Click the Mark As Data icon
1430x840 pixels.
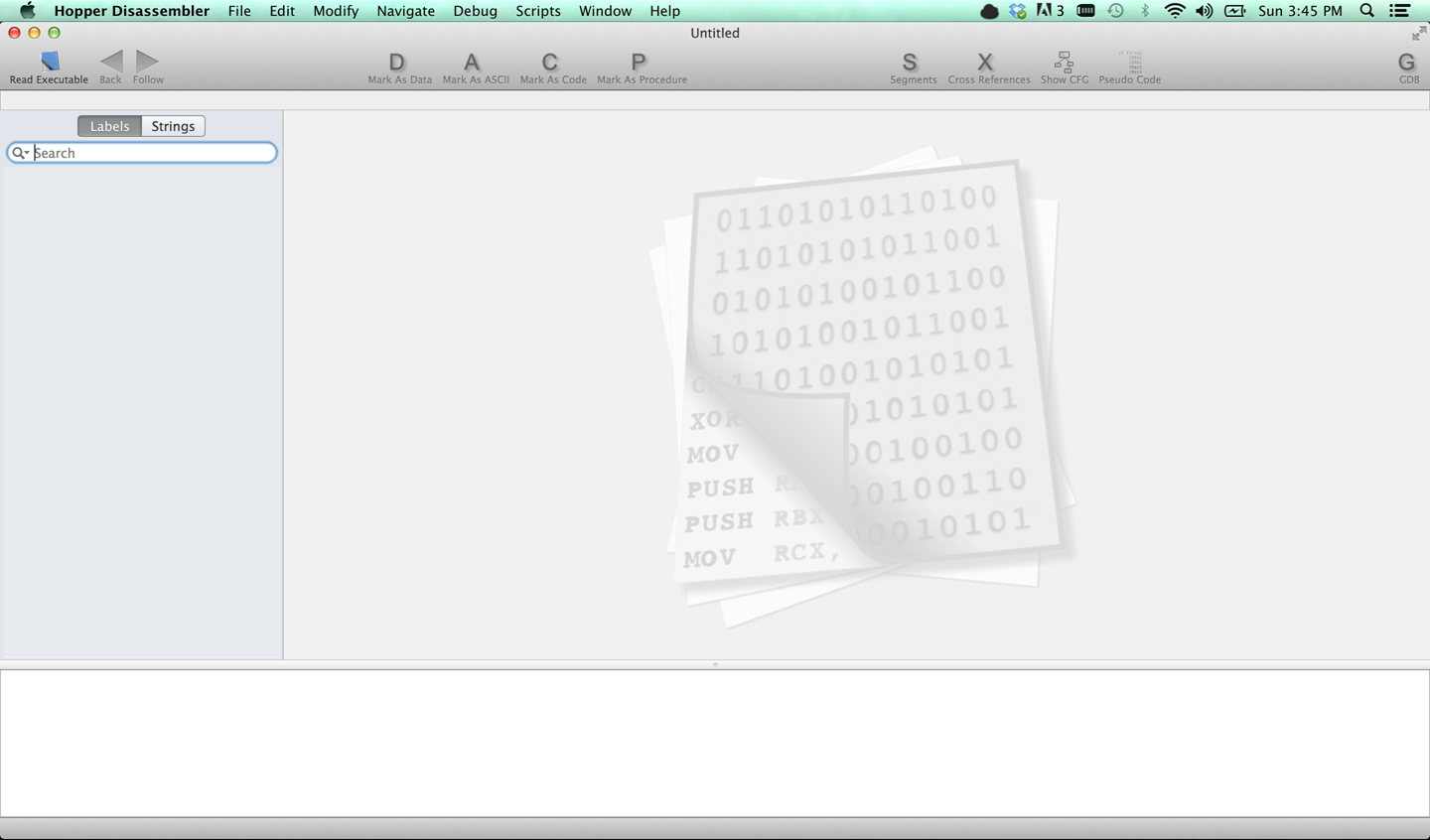click(397, 63)
